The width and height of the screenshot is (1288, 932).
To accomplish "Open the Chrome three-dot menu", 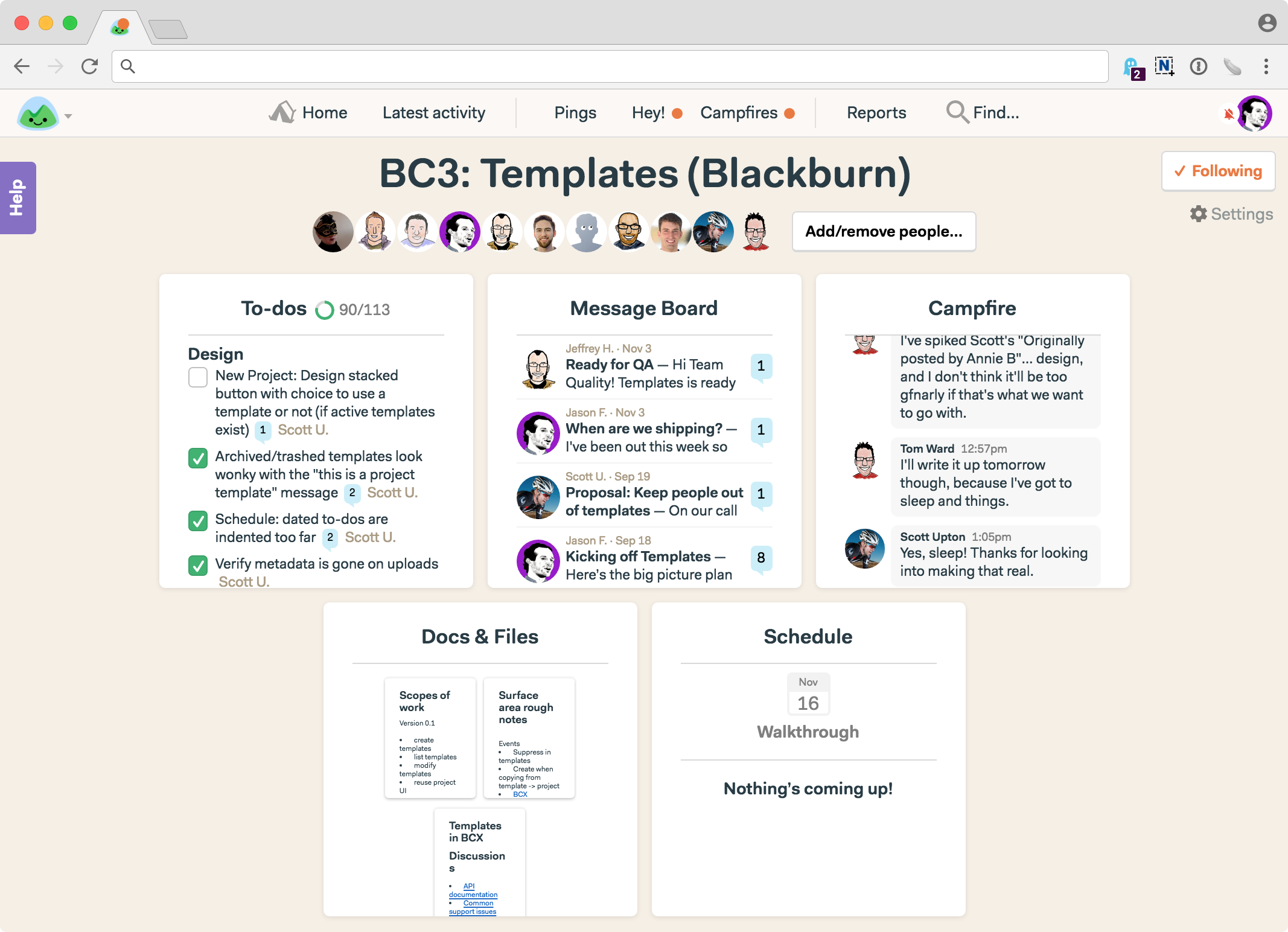I will click(x=1266, y=66).
